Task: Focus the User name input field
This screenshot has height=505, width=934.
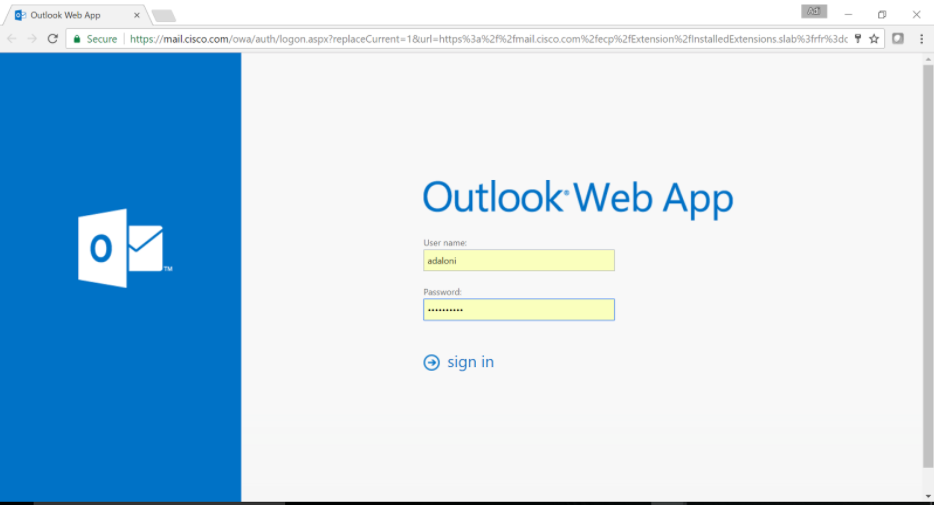Action: (519, 260)
